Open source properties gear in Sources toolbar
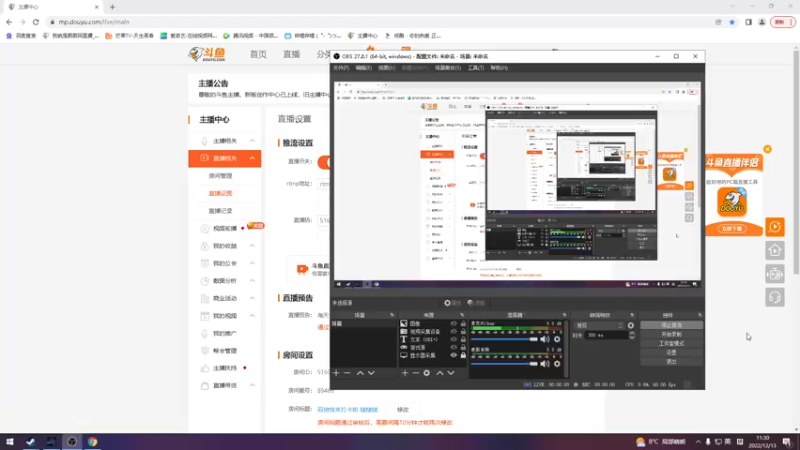Image resolution: width=800 pixels, height=450 pixels. (x=427, y=373)
